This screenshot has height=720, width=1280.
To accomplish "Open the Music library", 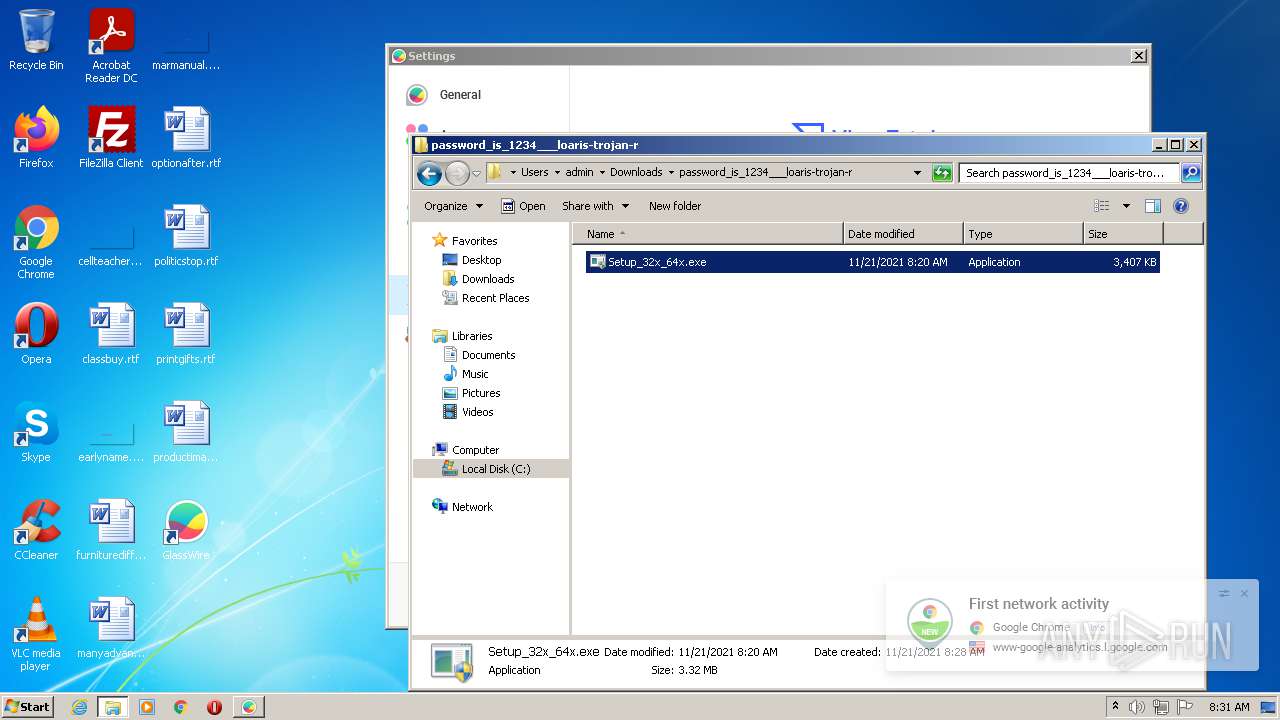I will [x=475, y=374].
